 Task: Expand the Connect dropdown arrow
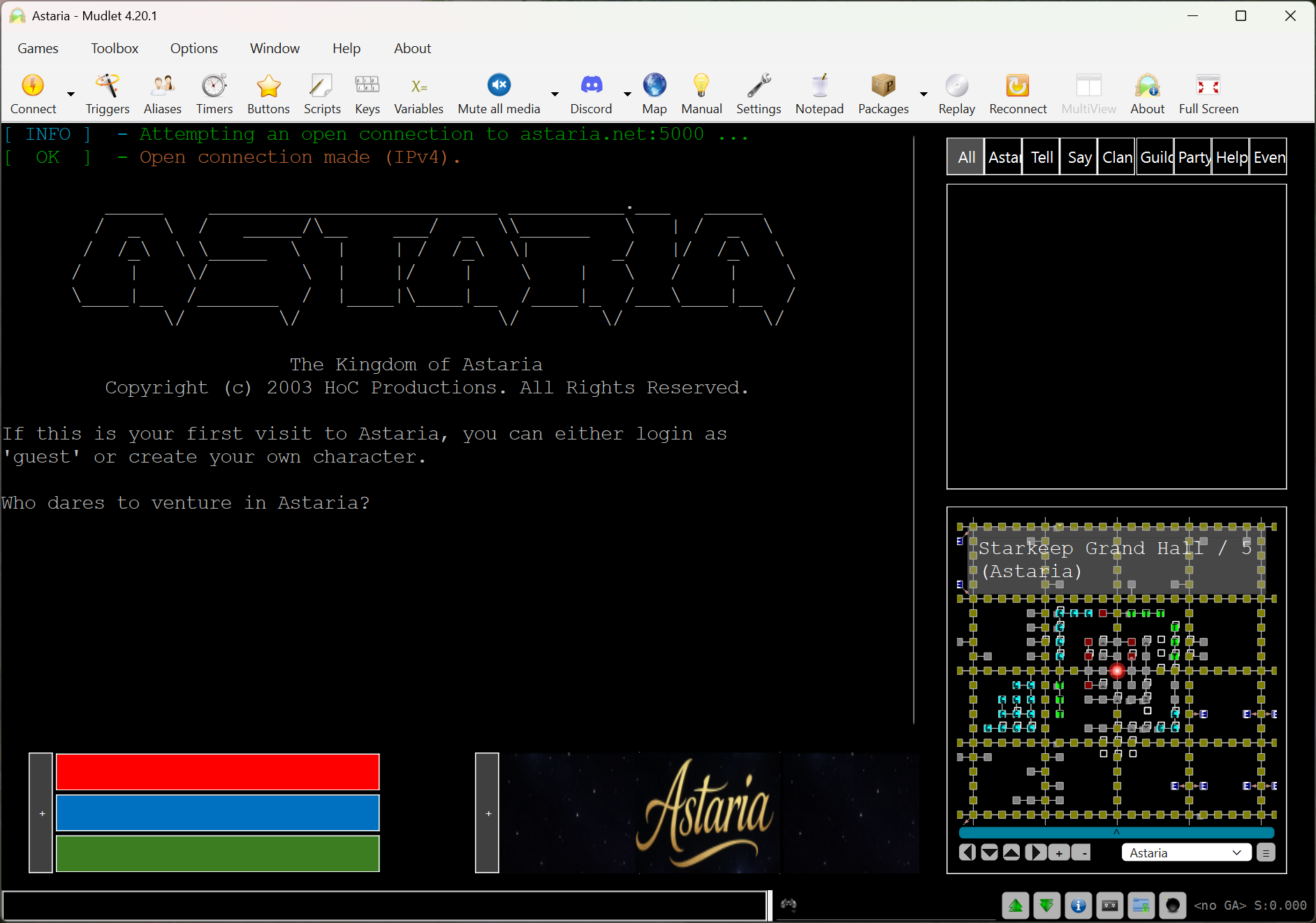coord(71,94)
